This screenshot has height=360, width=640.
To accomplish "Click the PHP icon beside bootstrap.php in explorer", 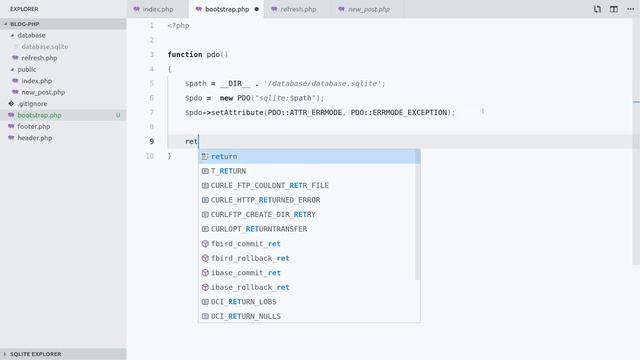I will click(11, 115).
